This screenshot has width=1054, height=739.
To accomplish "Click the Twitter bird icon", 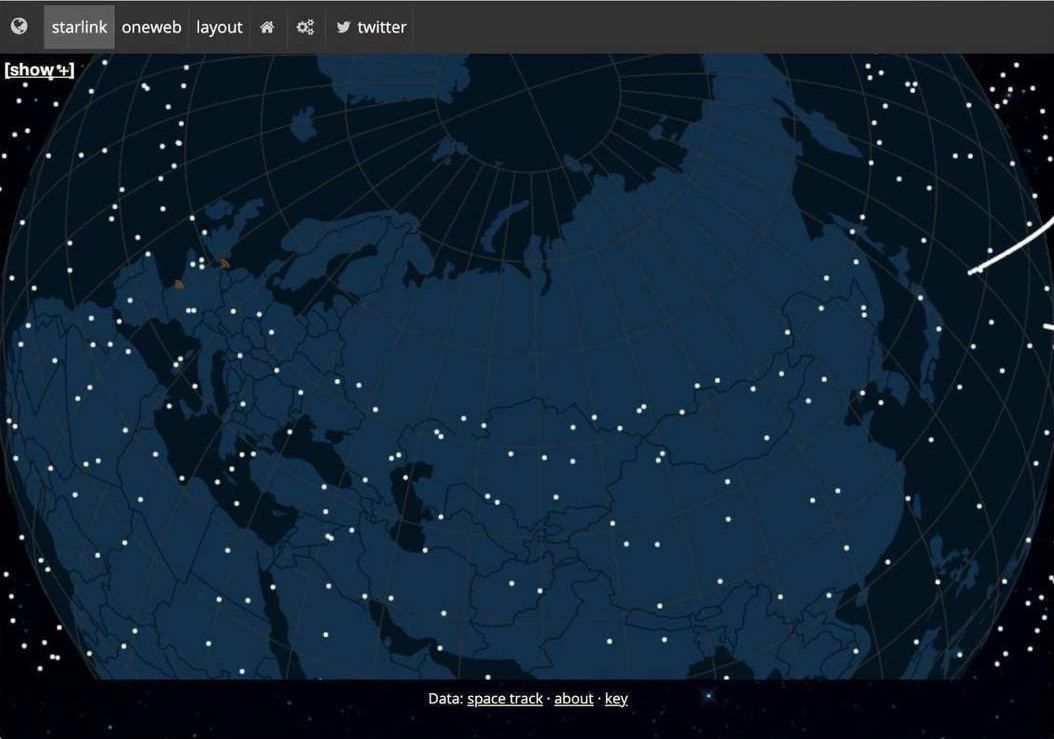I will [x=343, y=27].
